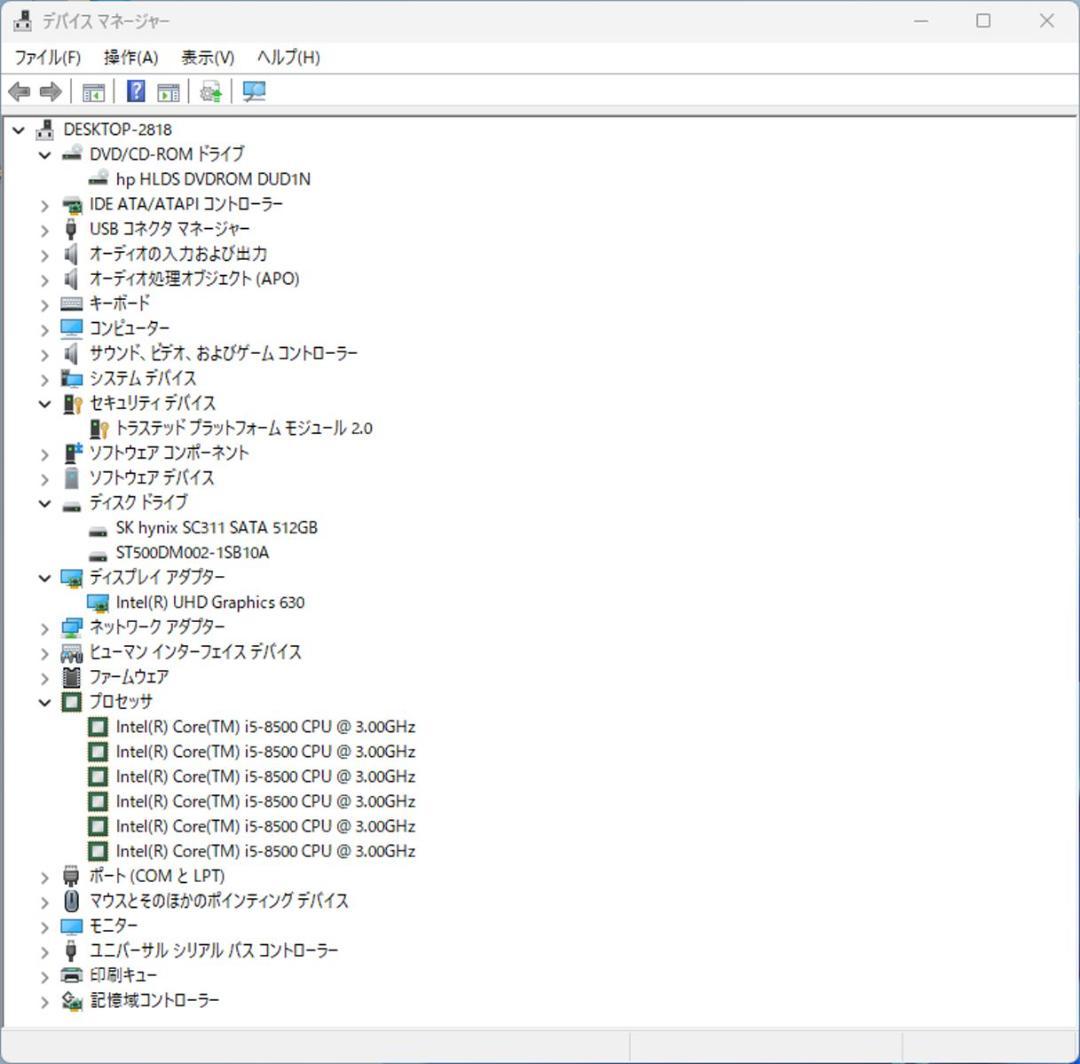Click the DESKTOP-2818 computer icon
The image size is (1080, 1064).
pos(45,129)
